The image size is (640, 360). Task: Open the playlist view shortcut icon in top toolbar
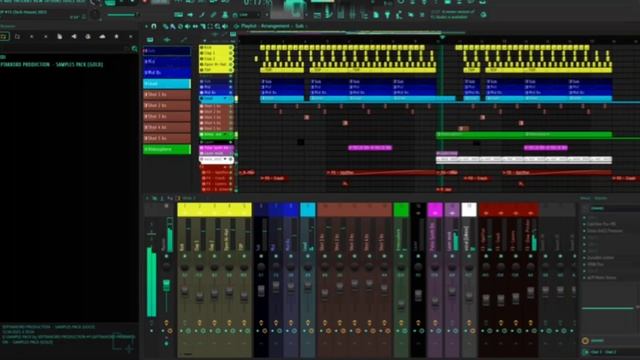click(x=317, y=15)
